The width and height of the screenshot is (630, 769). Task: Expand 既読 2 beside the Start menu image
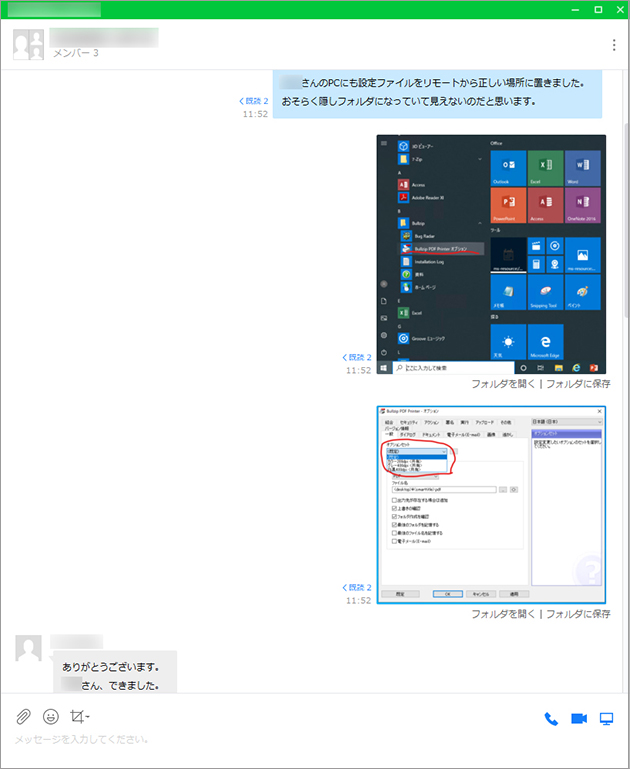click(356, 357)
